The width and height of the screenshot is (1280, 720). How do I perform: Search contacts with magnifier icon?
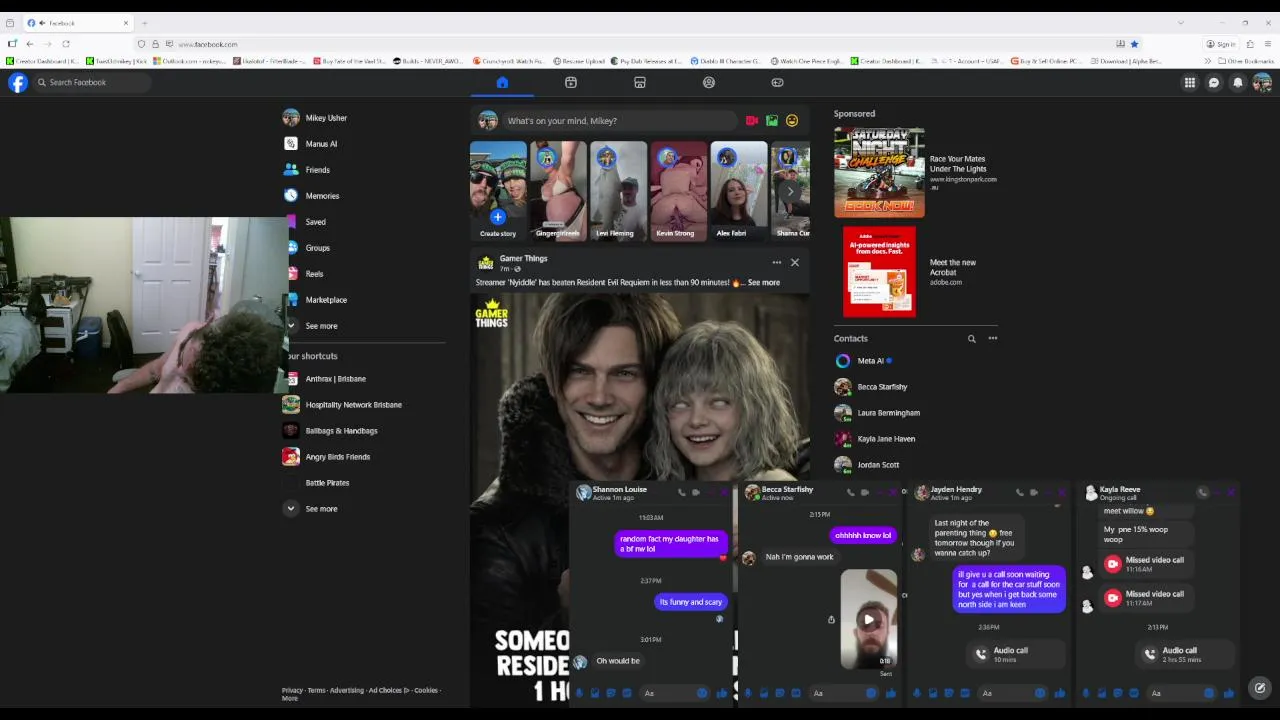971,339
